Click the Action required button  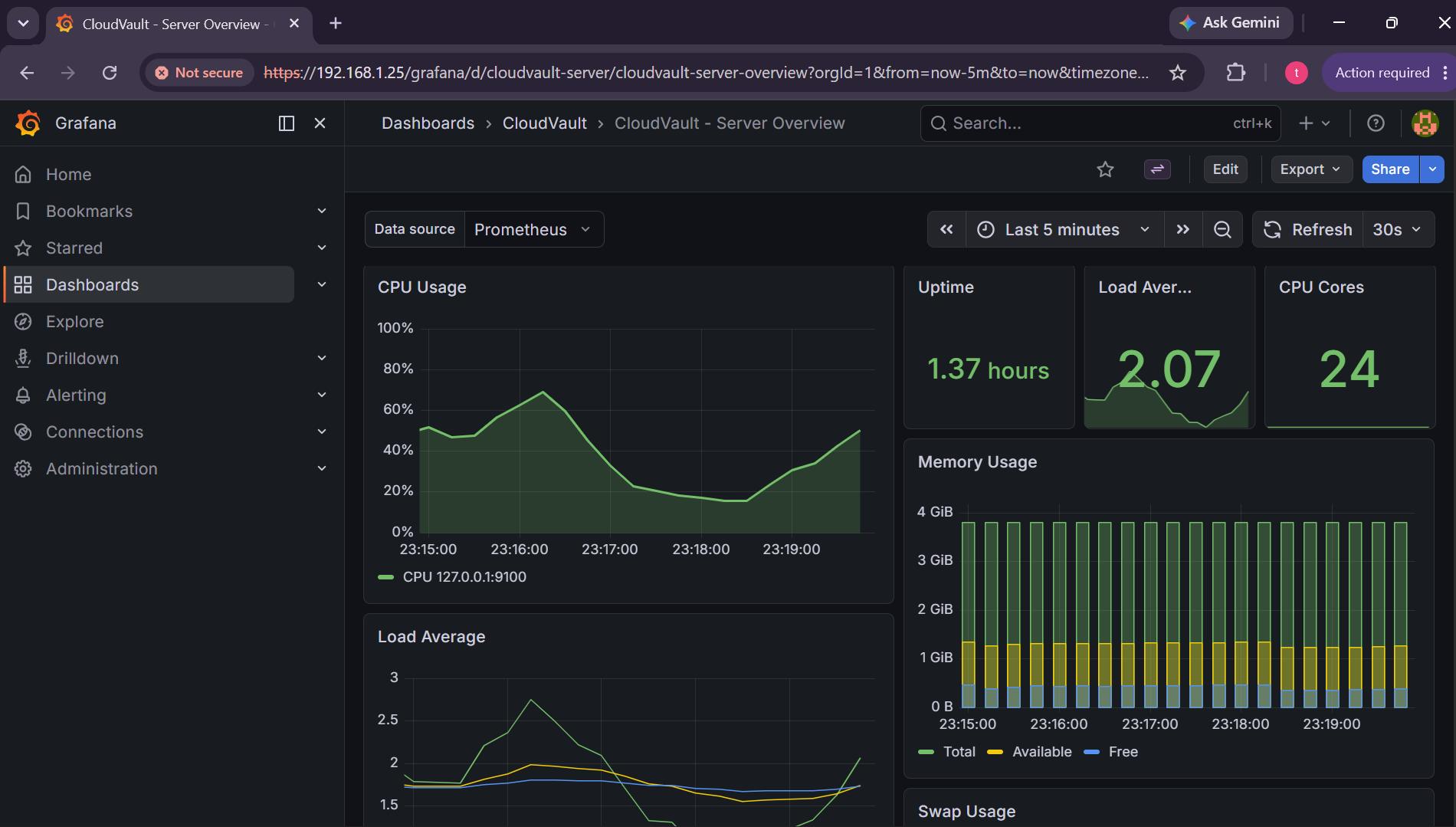pyautogui.click(x=1382, y=73)
